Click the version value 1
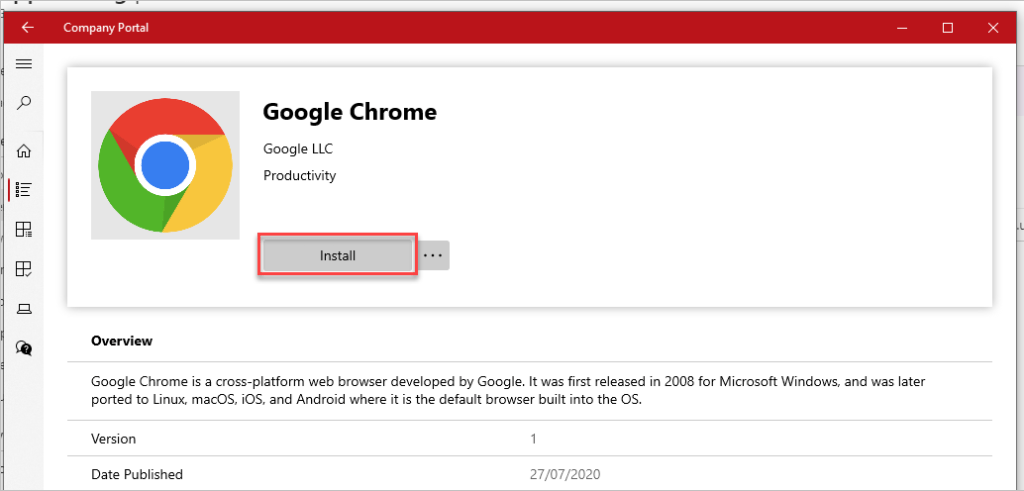Viewport: 1024px width, 491px height. 534,439
